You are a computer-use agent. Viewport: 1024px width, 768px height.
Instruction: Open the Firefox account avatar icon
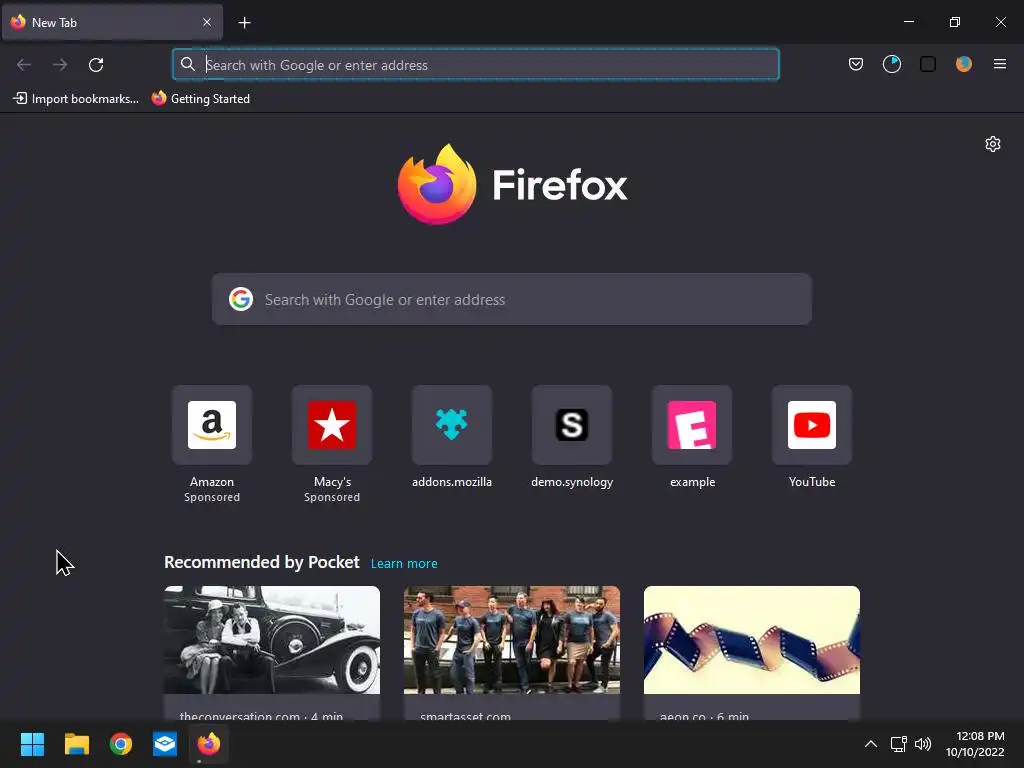[963, 64]
